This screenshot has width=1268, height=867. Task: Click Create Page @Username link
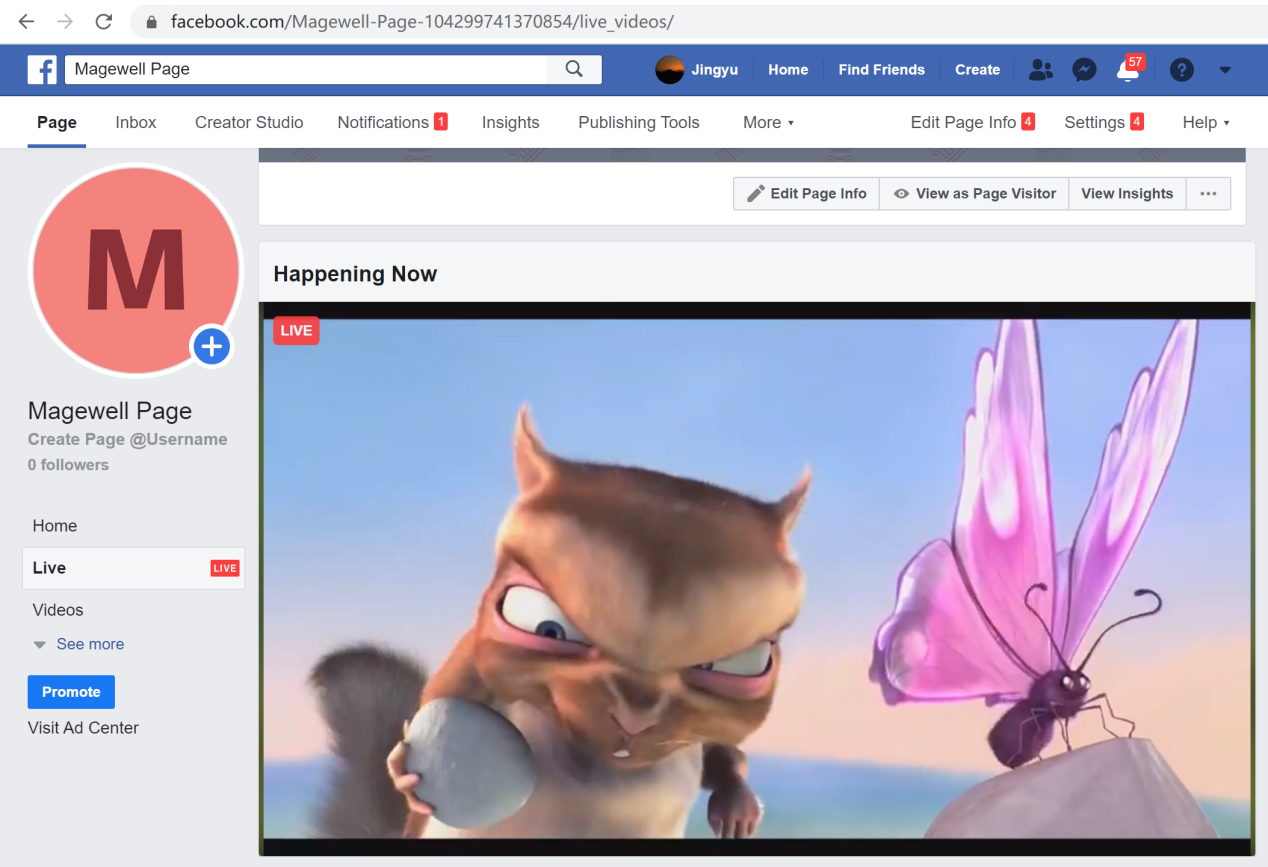click(x=128, y=439)
